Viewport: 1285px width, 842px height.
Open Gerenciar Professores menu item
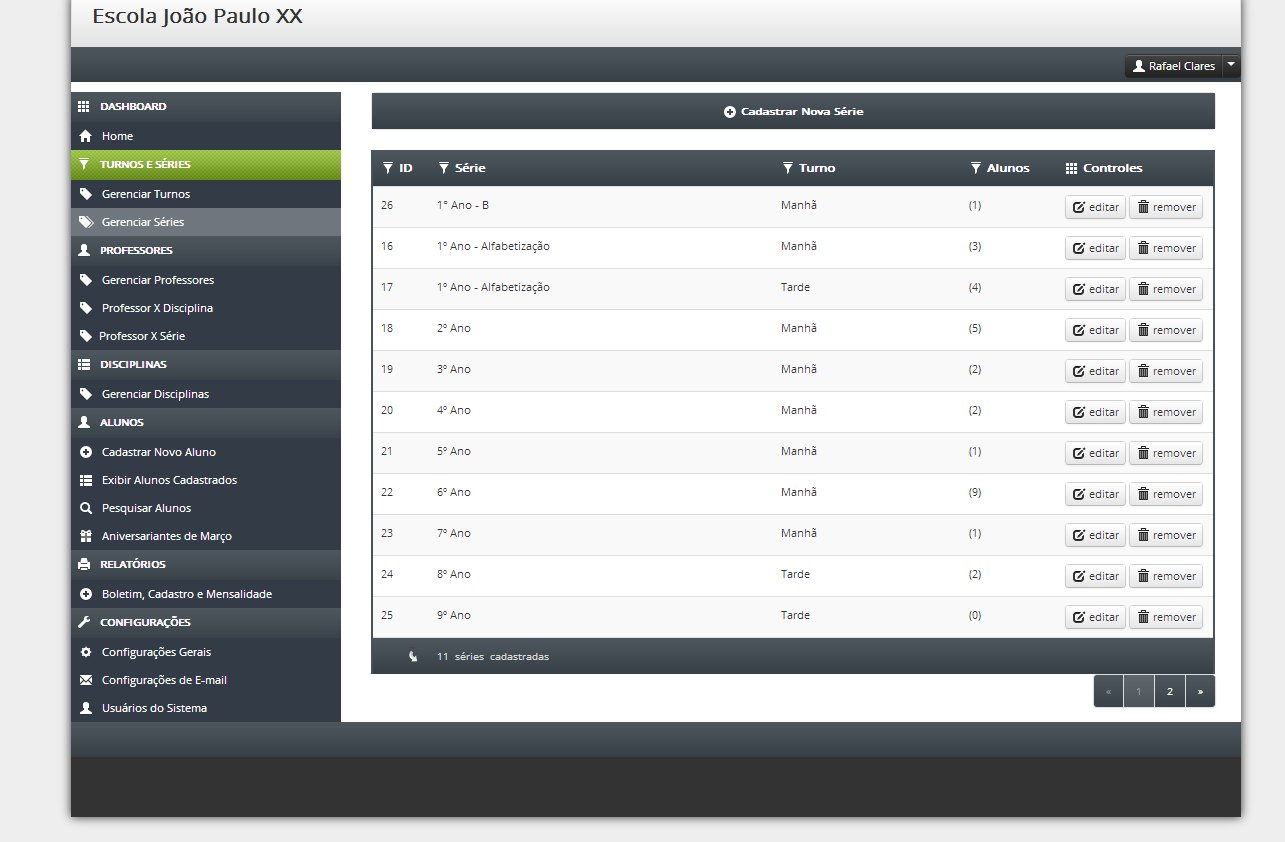tap(206, 280)
